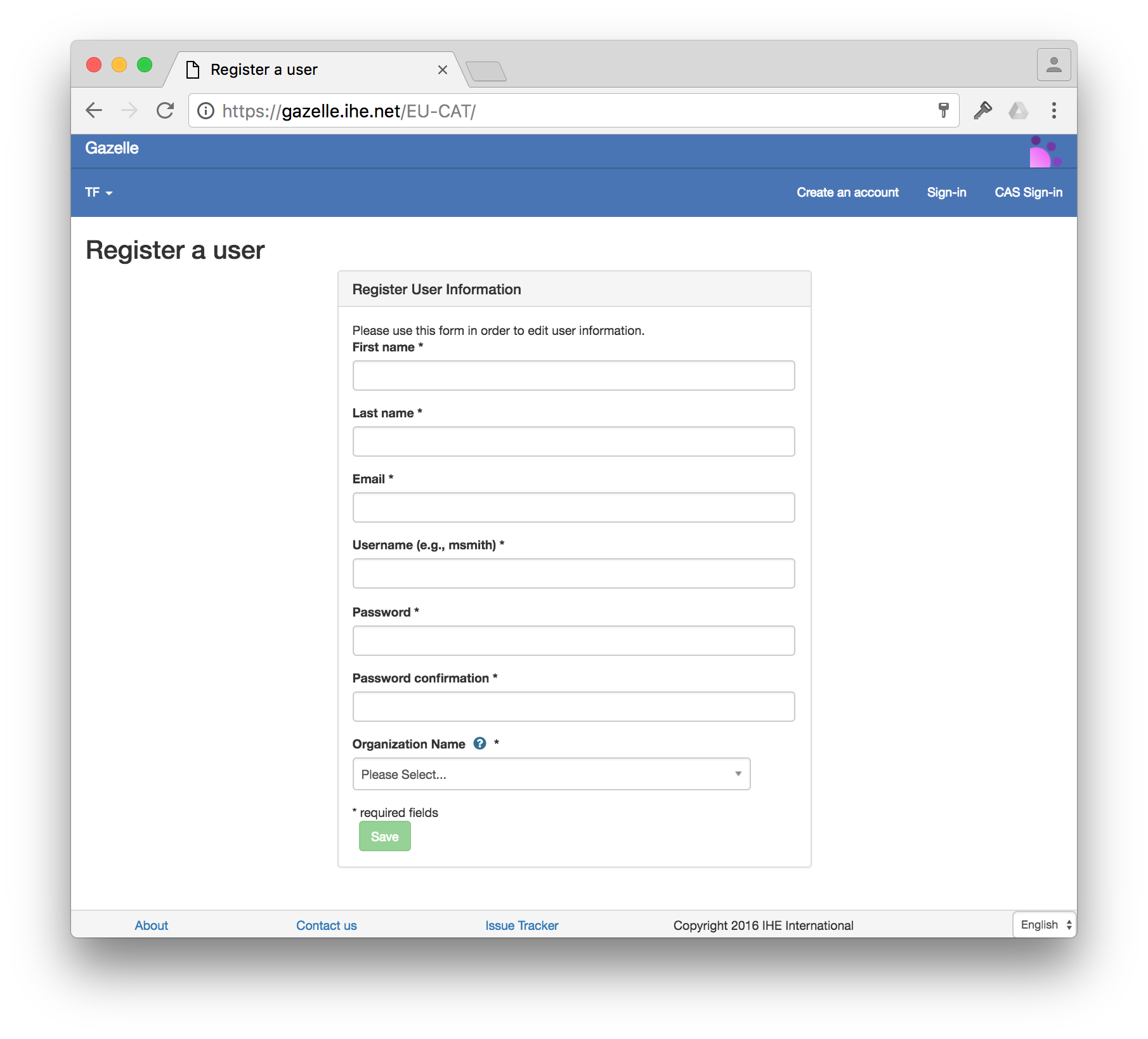Change the language with the English selector
This screenshot has height=1039, width=1148.
click(x=1043, y=925)
